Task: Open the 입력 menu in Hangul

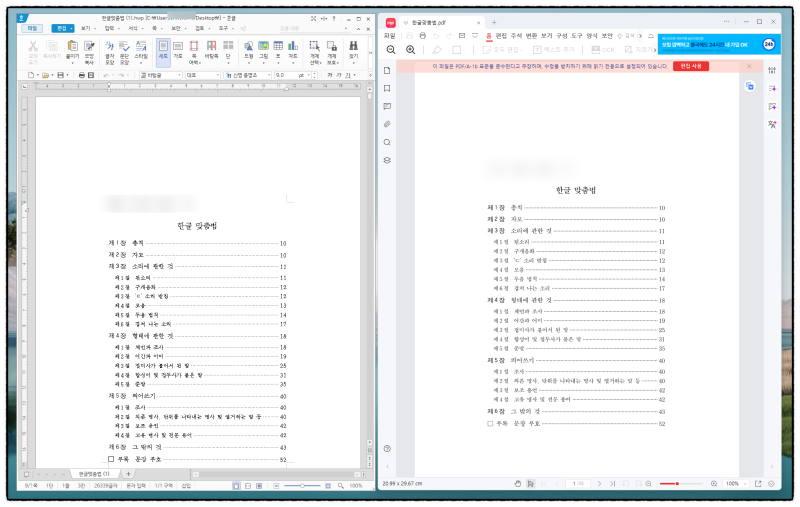Action: pyautogui.click(x=109, y=29)
